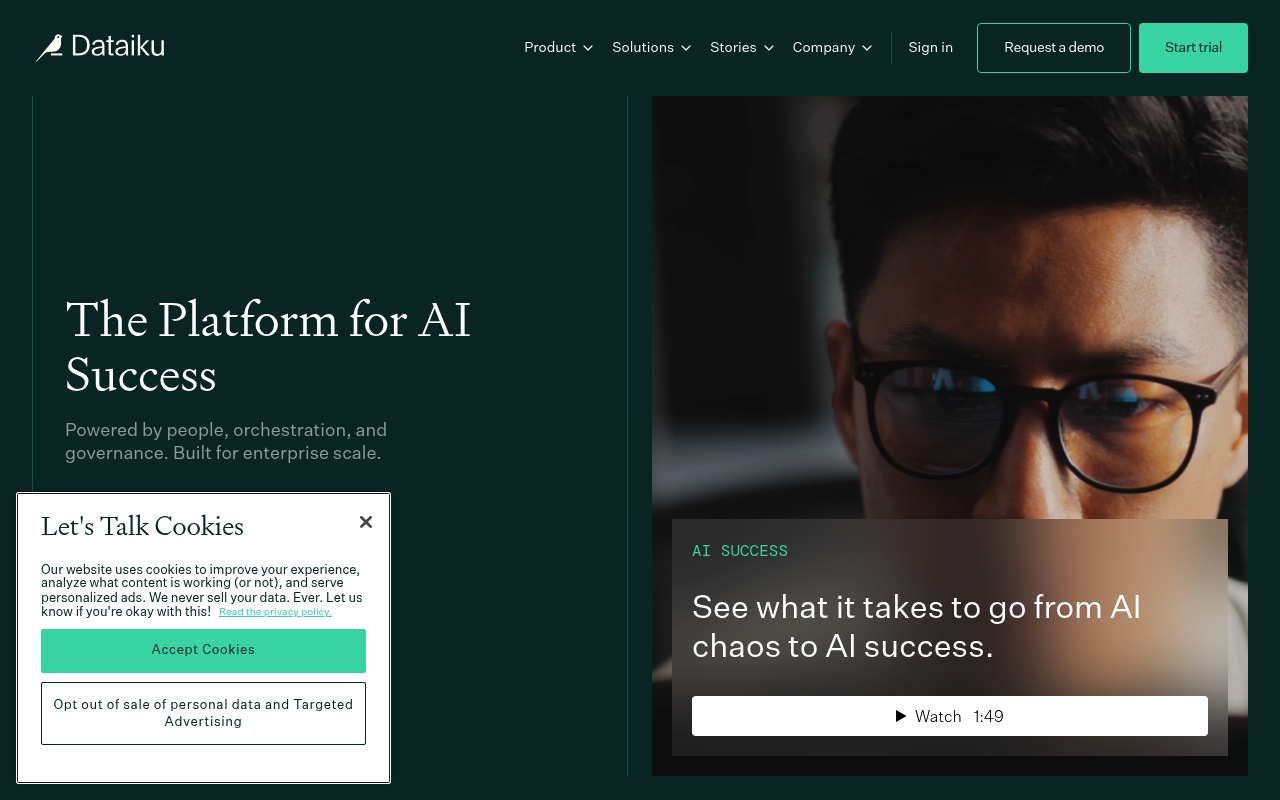Click Request a demo button
The image size is (1280, 800).
(1054, 48)
